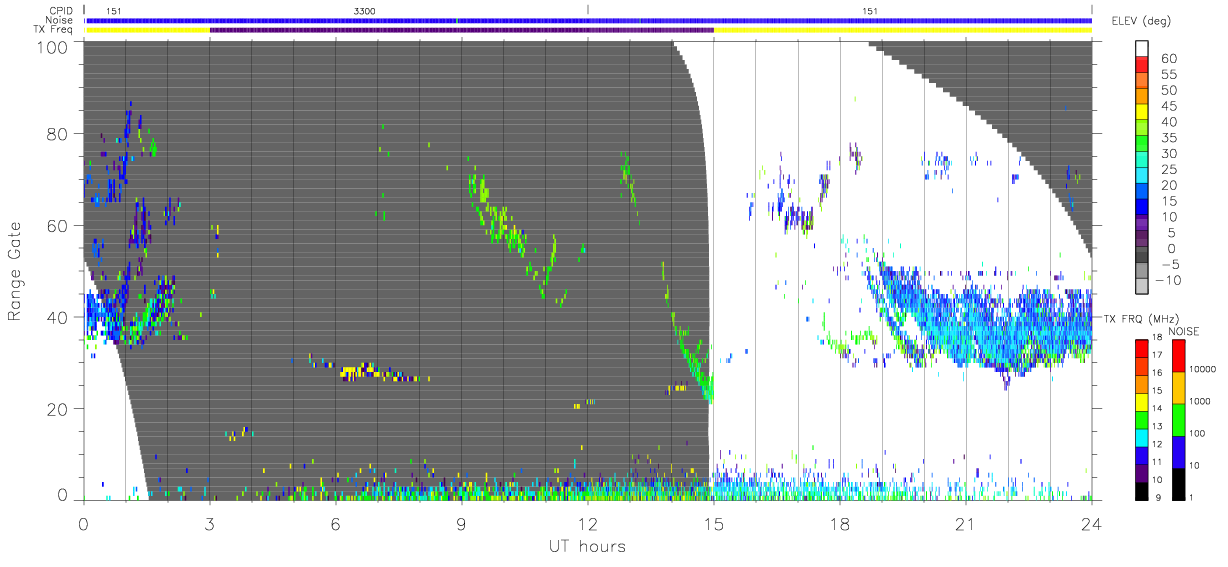Pick the green cell of NOISE colorbar
This screenshot has height=567, width=1228.
pos(1179,419)
